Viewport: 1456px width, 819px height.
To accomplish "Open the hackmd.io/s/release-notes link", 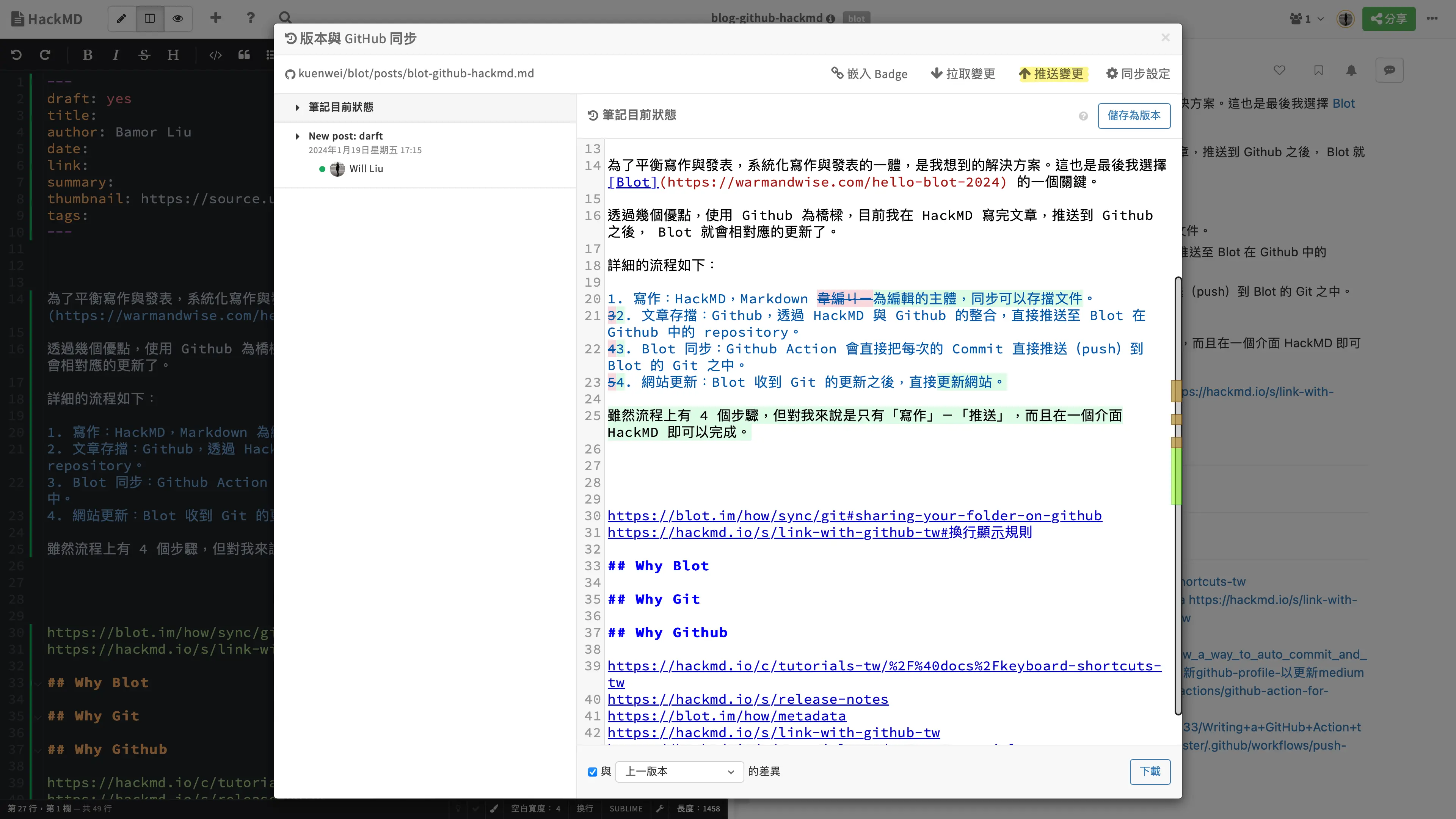I will coord(748,700).
